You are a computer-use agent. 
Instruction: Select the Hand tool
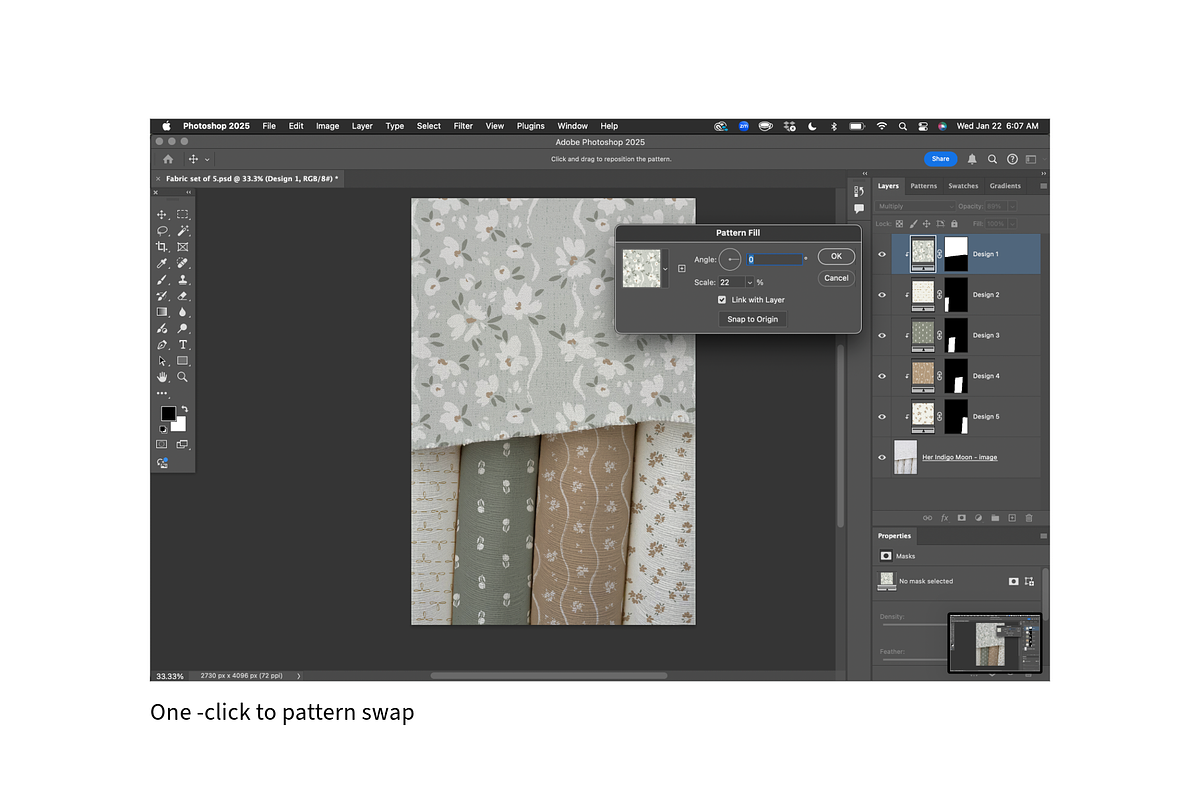(x=162, y=377)
